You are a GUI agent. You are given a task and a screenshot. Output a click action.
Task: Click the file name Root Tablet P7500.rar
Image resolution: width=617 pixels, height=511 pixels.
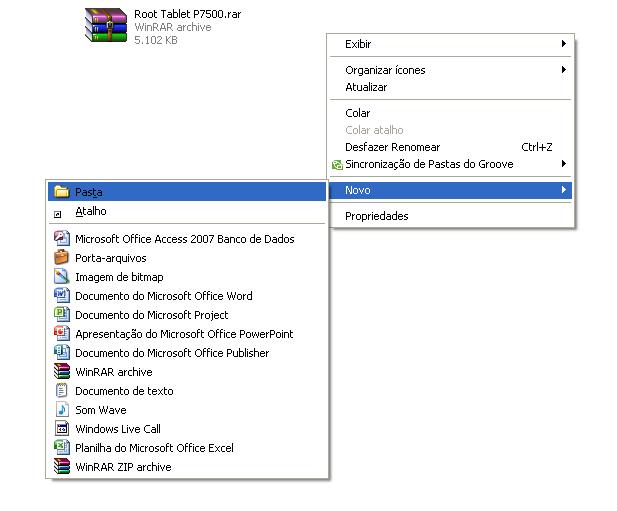pyautogui.click(x=187, y=14)
